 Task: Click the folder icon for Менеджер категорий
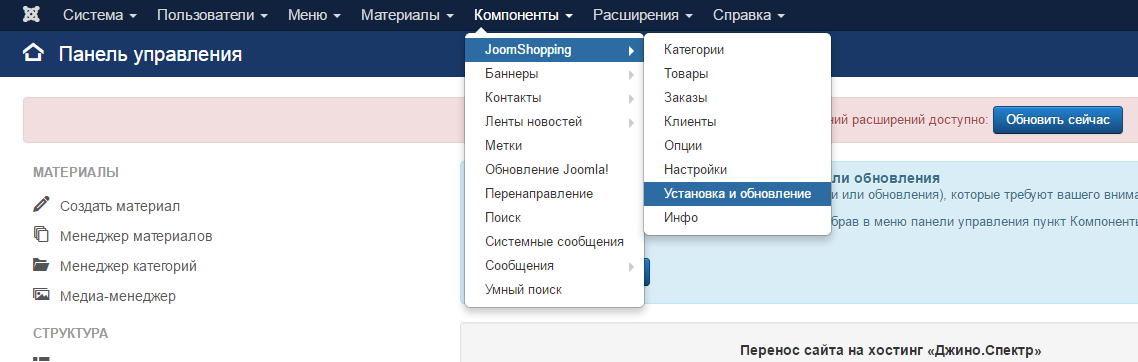(41, 265)
